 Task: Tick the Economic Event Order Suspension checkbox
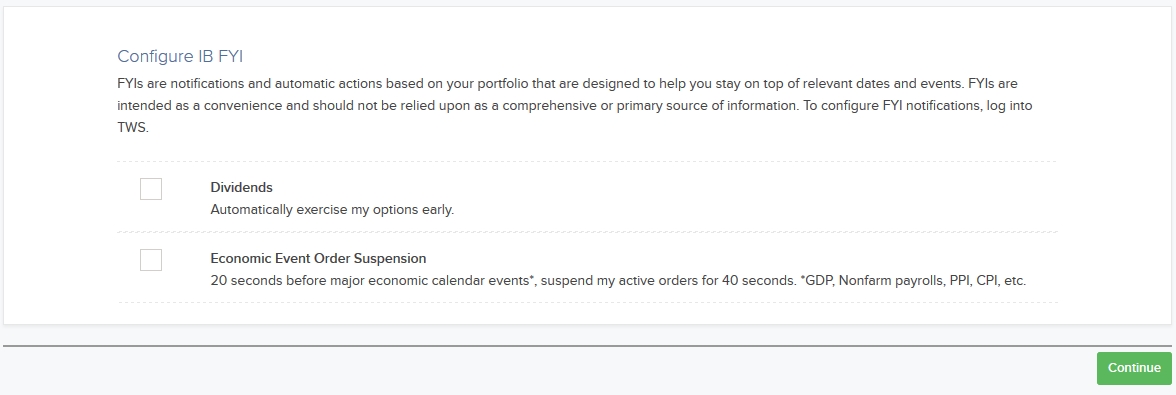click(x=151, y=260)
